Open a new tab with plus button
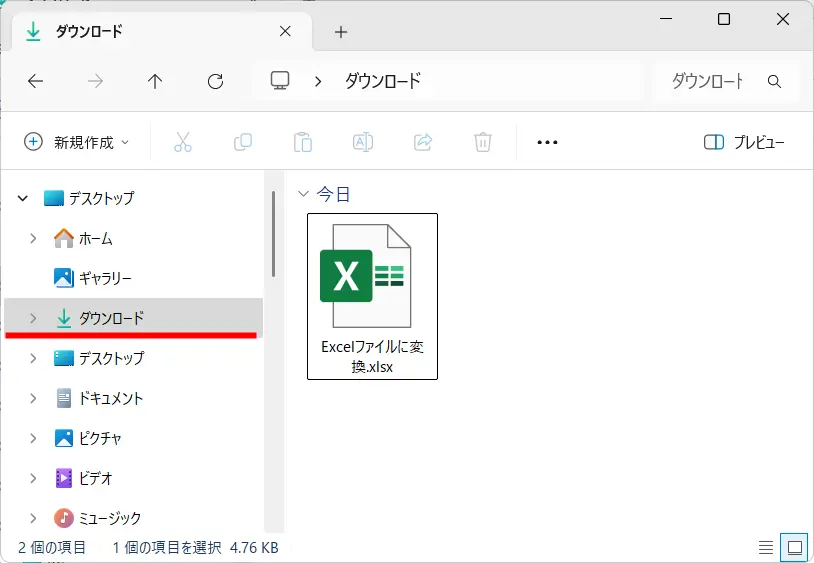The height and width of the screenshot is (563, 814). [x=341, y=32]
